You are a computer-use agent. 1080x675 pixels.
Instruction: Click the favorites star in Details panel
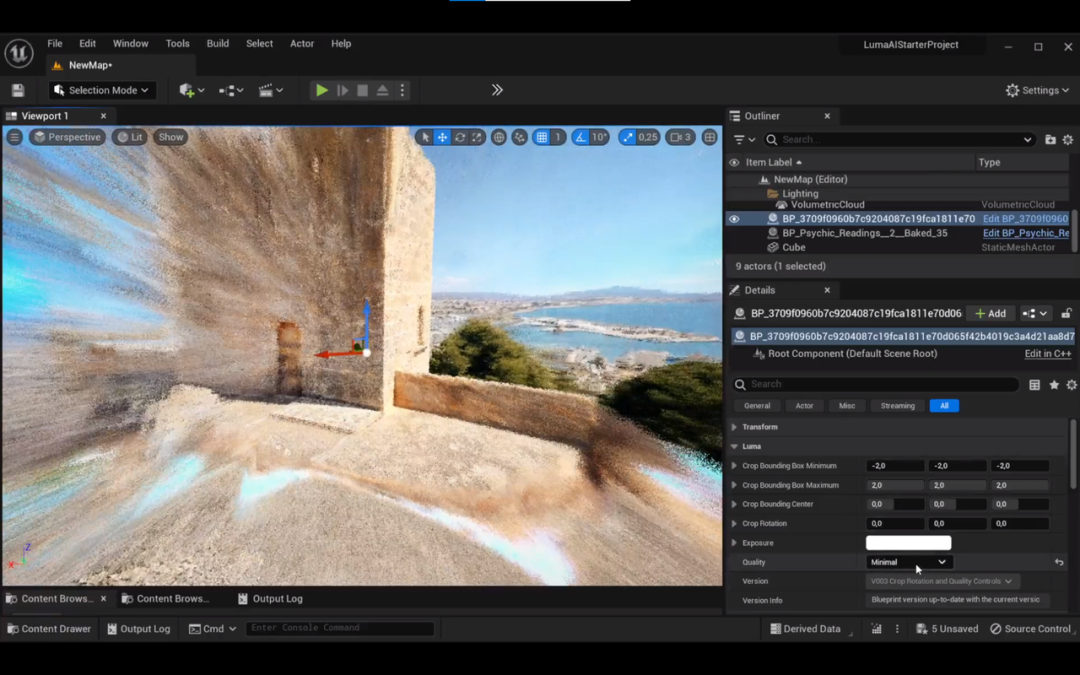pos(1053,385)
